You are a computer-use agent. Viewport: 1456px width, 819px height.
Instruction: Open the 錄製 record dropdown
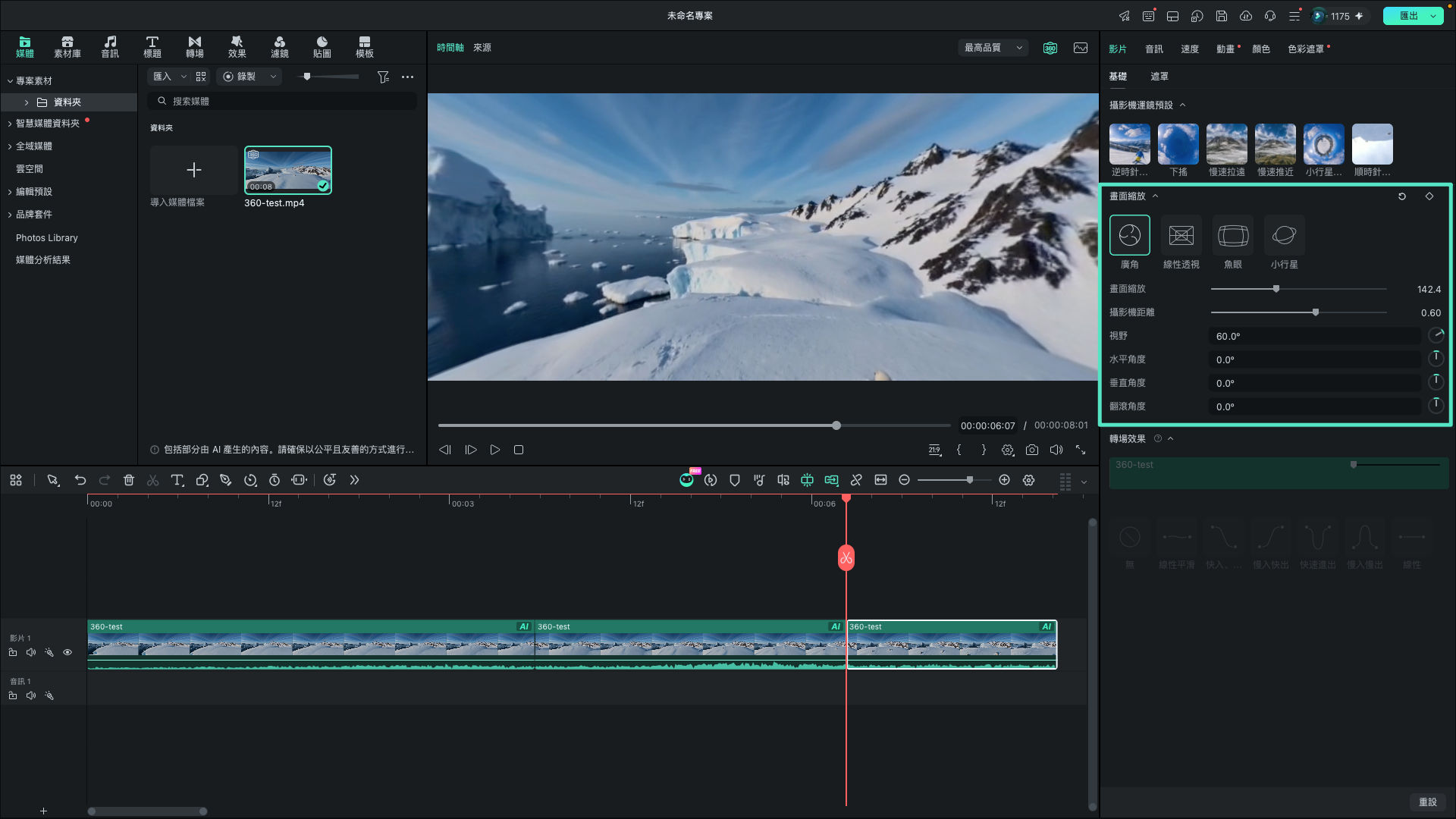point(249,77)
